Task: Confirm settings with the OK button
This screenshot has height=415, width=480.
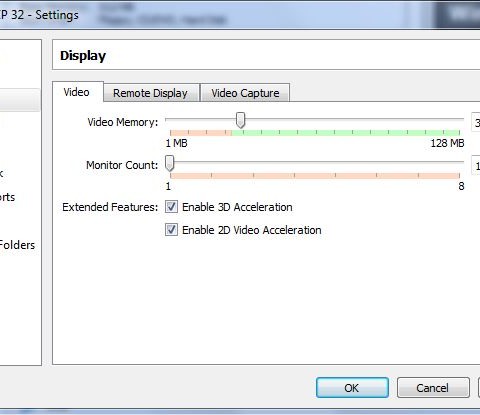Action: coord(352,388)
